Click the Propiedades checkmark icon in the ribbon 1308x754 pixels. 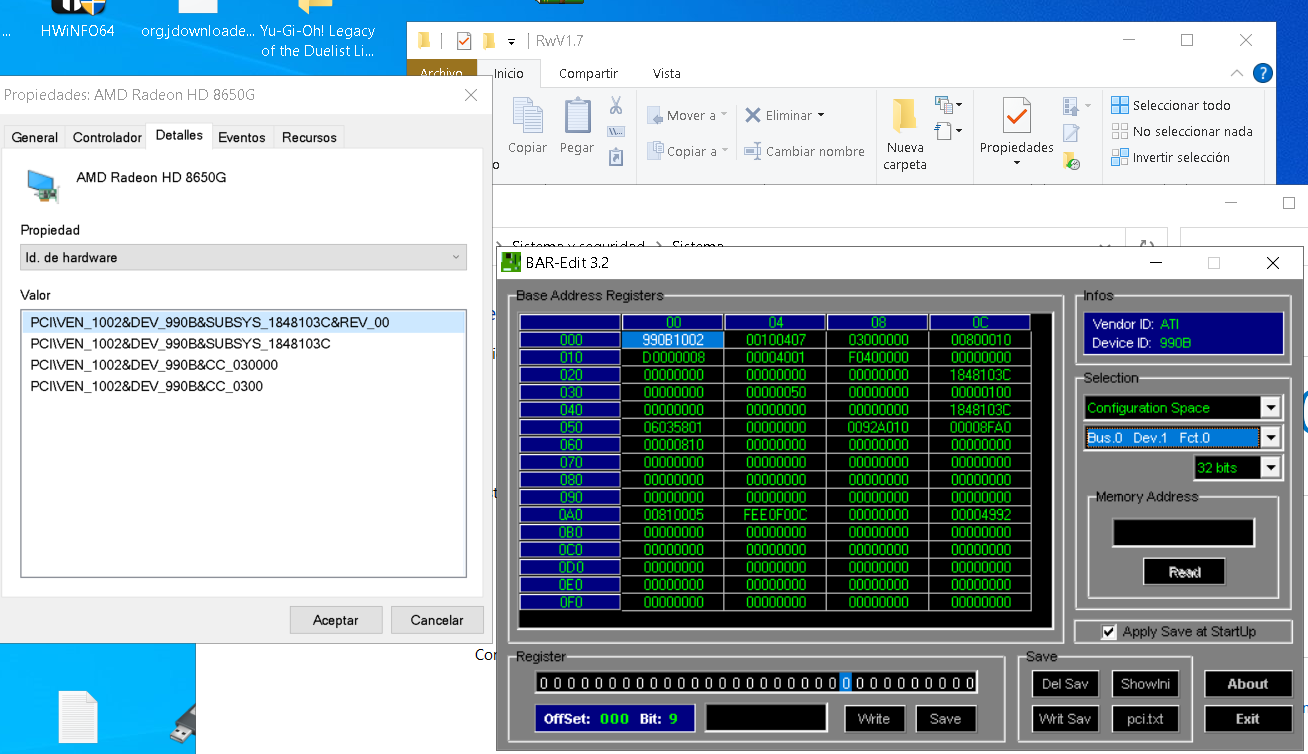click(1016, 116)
